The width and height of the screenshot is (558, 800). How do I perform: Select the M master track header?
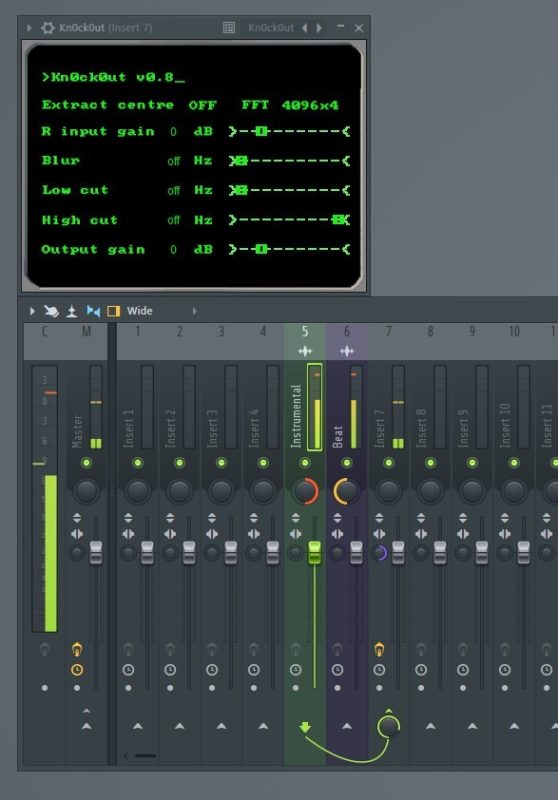(x=86, y=332)
